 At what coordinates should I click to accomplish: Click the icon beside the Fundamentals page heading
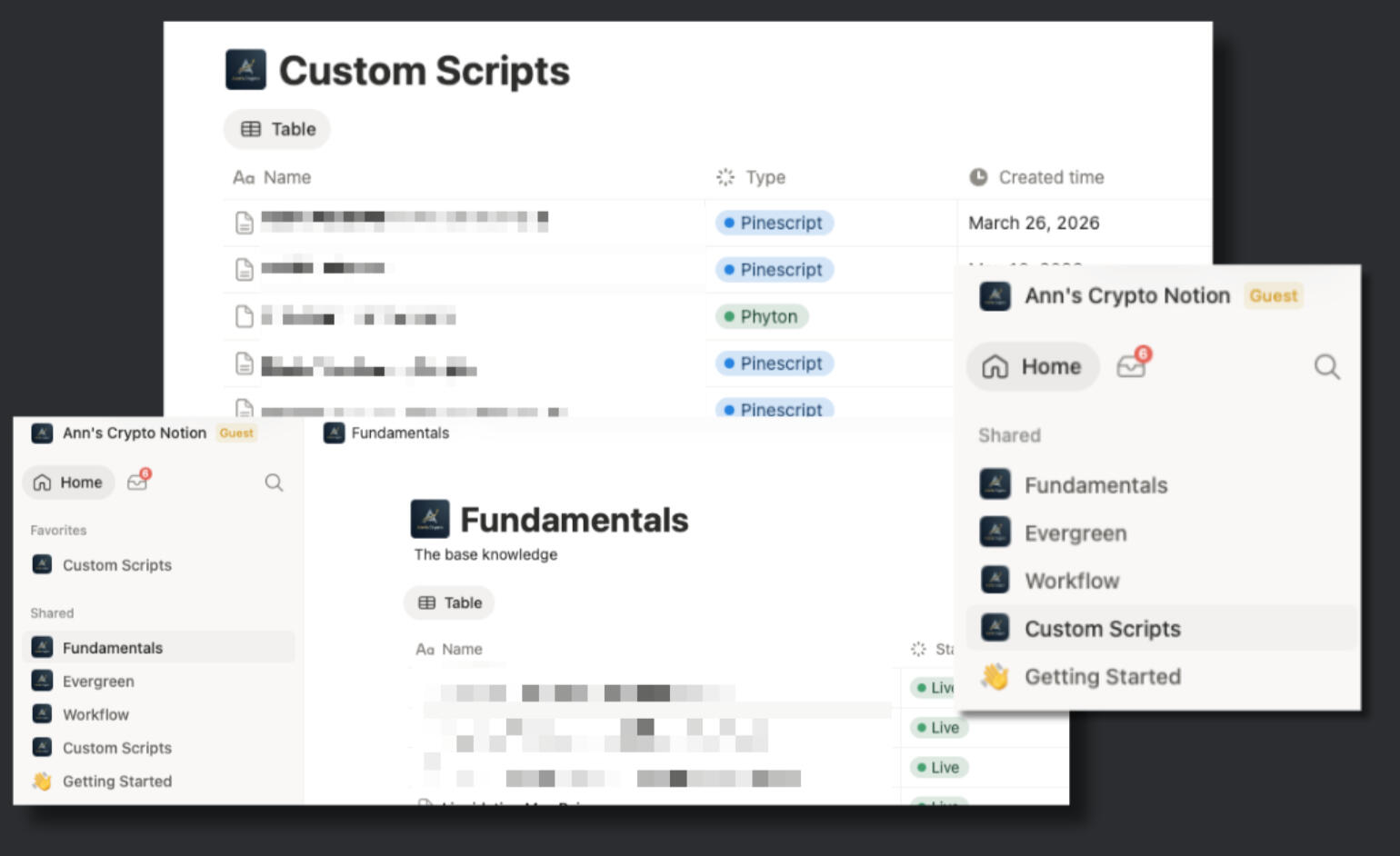430,519
